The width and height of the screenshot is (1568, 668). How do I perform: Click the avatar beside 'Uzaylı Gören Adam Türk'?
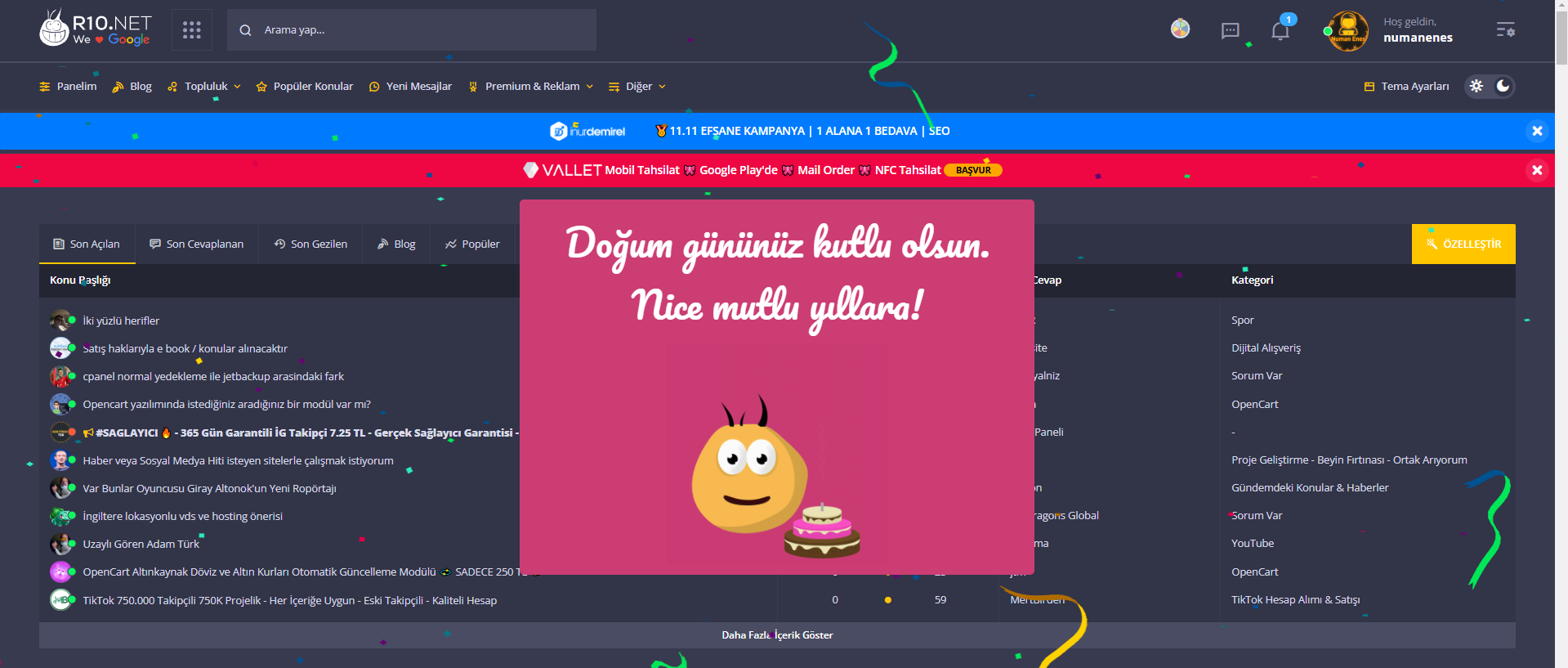tap(60, 544)
